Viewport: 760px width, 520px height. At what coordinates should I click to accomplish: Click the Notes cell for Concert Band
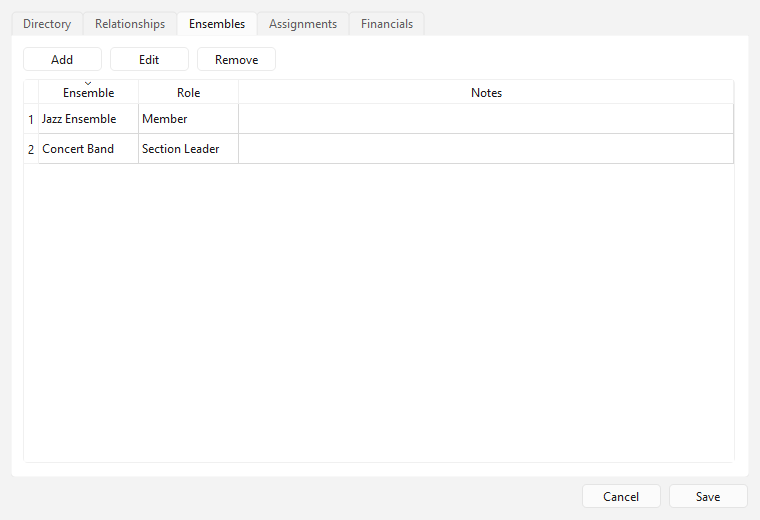point(486,149)
